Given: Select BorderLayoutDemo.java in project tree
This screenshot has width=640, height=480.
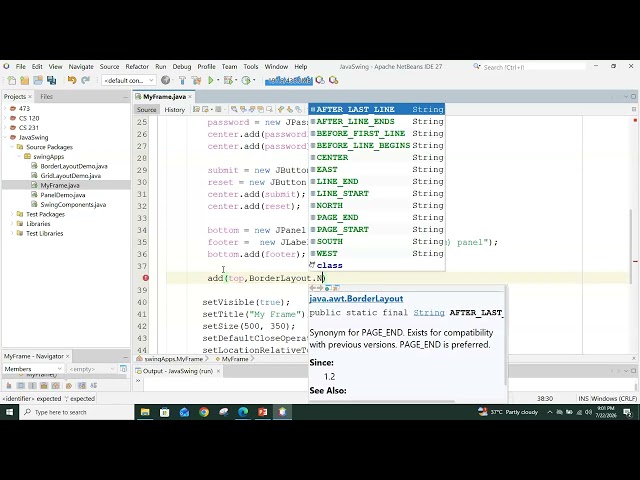Looking at the screenshot, I should click(x=73, y=166).
